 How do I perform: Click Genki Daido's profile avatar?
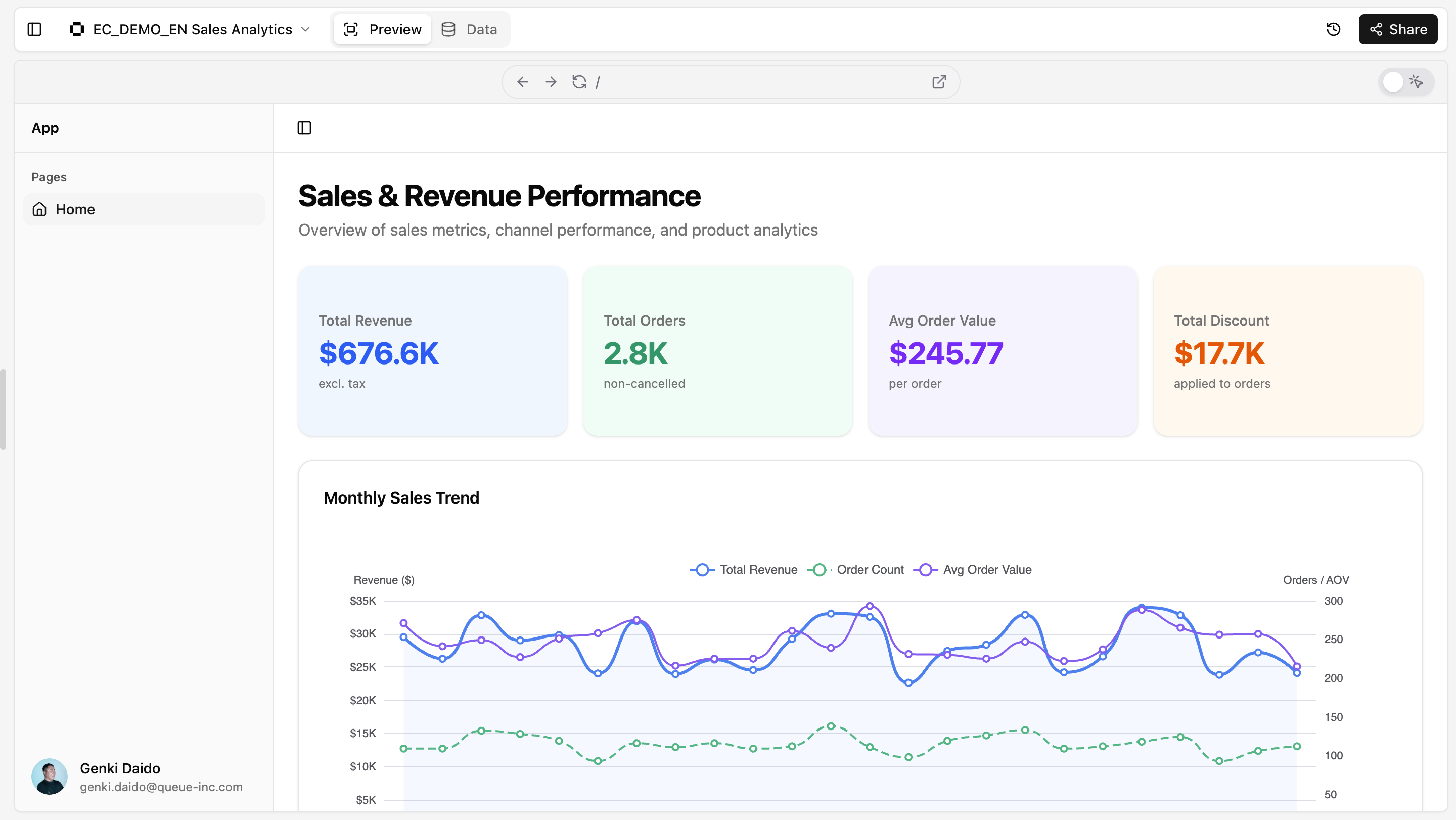click(50, 777)
